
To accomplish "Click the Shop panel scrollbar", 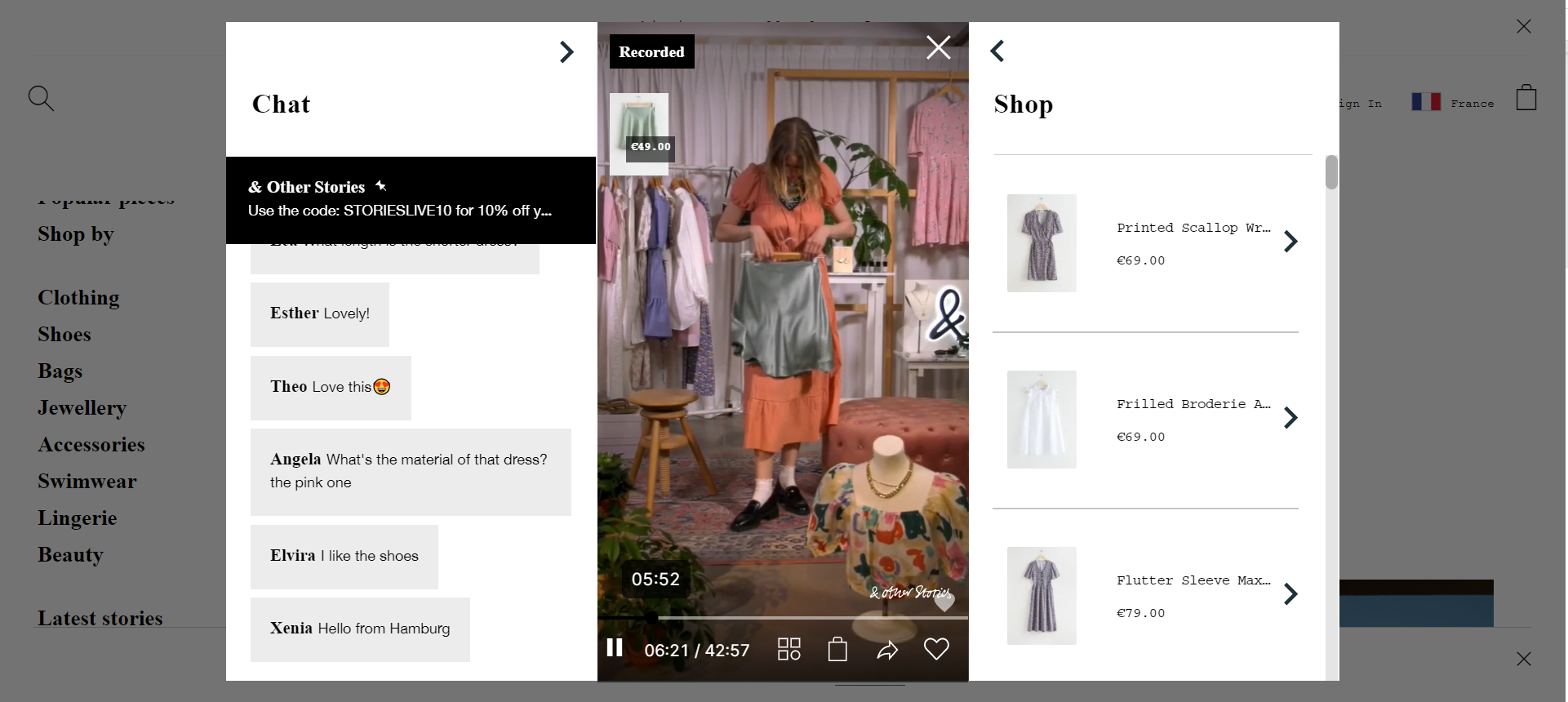I will tap(1331, 172).
